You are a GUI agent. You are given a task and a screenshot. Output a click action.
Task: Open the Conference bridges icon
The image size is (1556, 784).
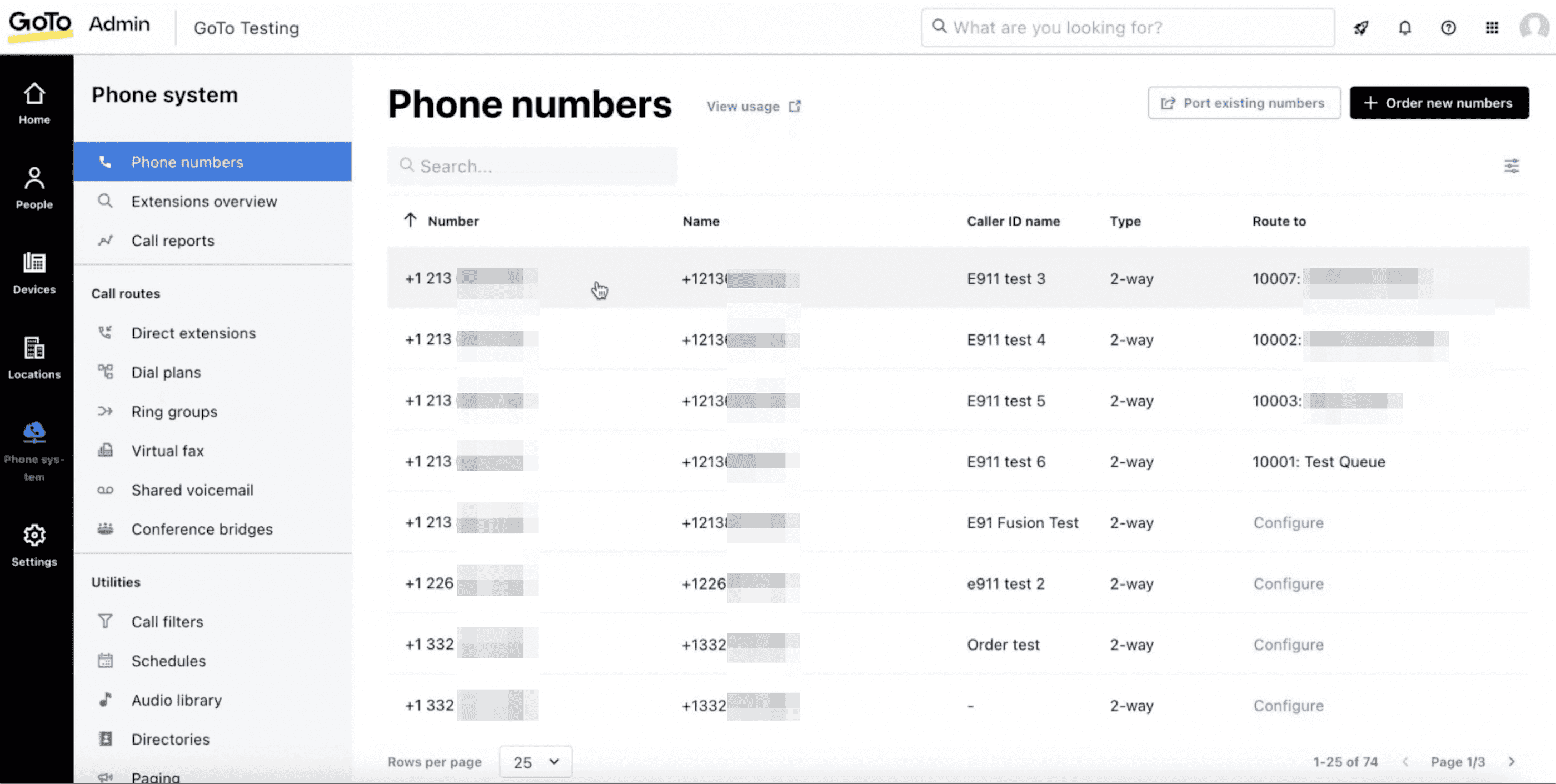coord(106,529)
